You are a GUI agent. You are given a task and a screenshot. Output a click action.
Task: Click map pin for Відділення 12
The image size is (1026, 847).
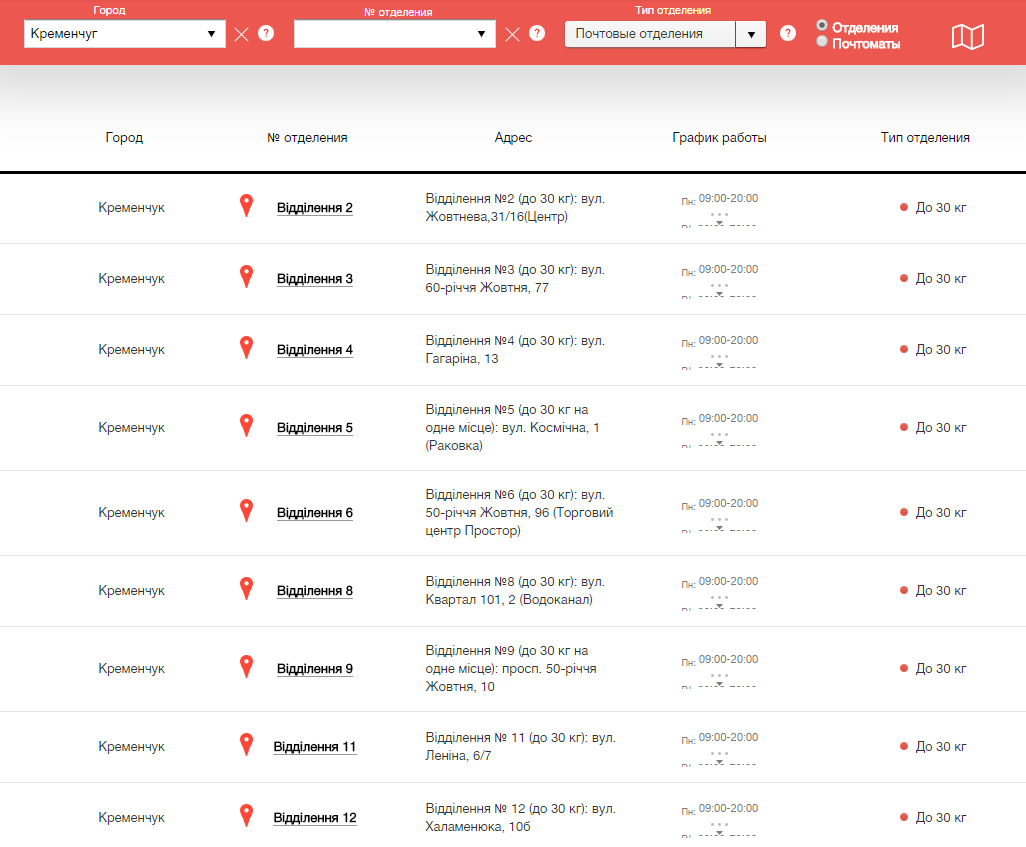[x=246, y=816]
